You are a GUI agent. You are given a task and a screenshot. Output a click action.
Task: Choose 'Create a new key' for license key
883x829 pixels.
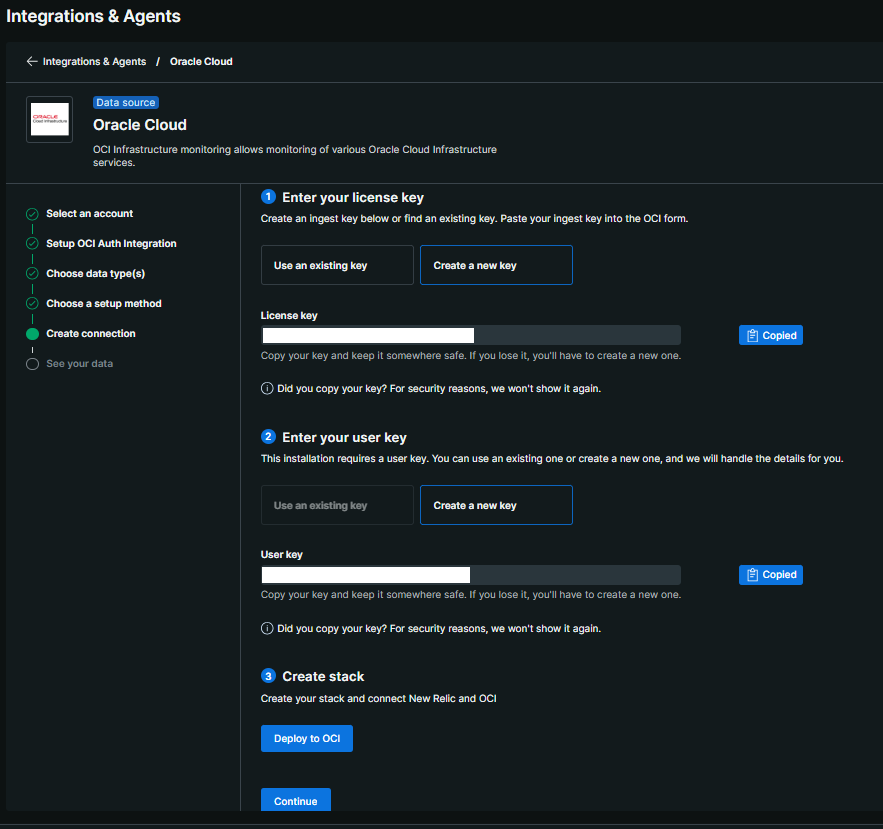tap(496, 265)
